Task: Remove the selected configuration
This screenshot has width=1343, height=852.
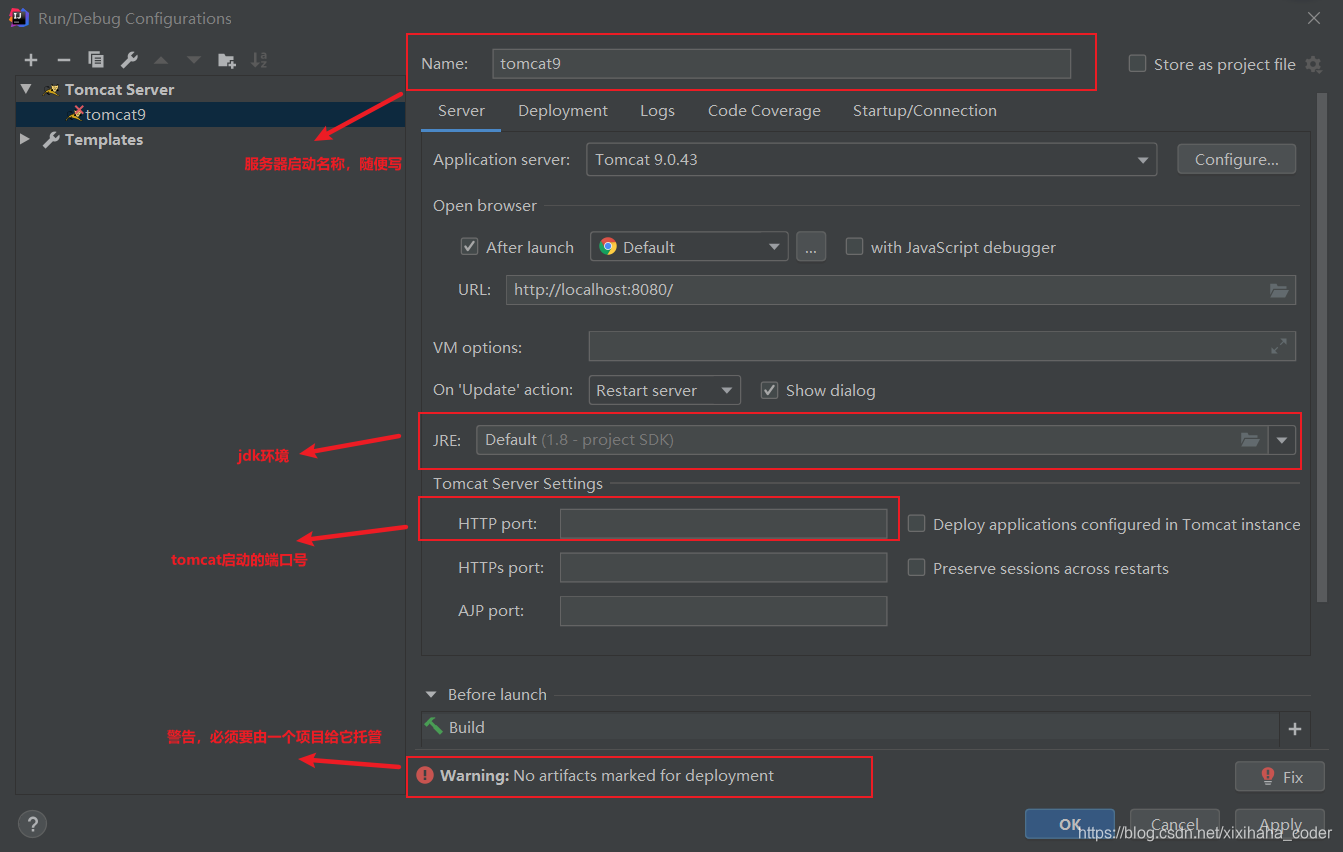Action: tap(63, 60)
